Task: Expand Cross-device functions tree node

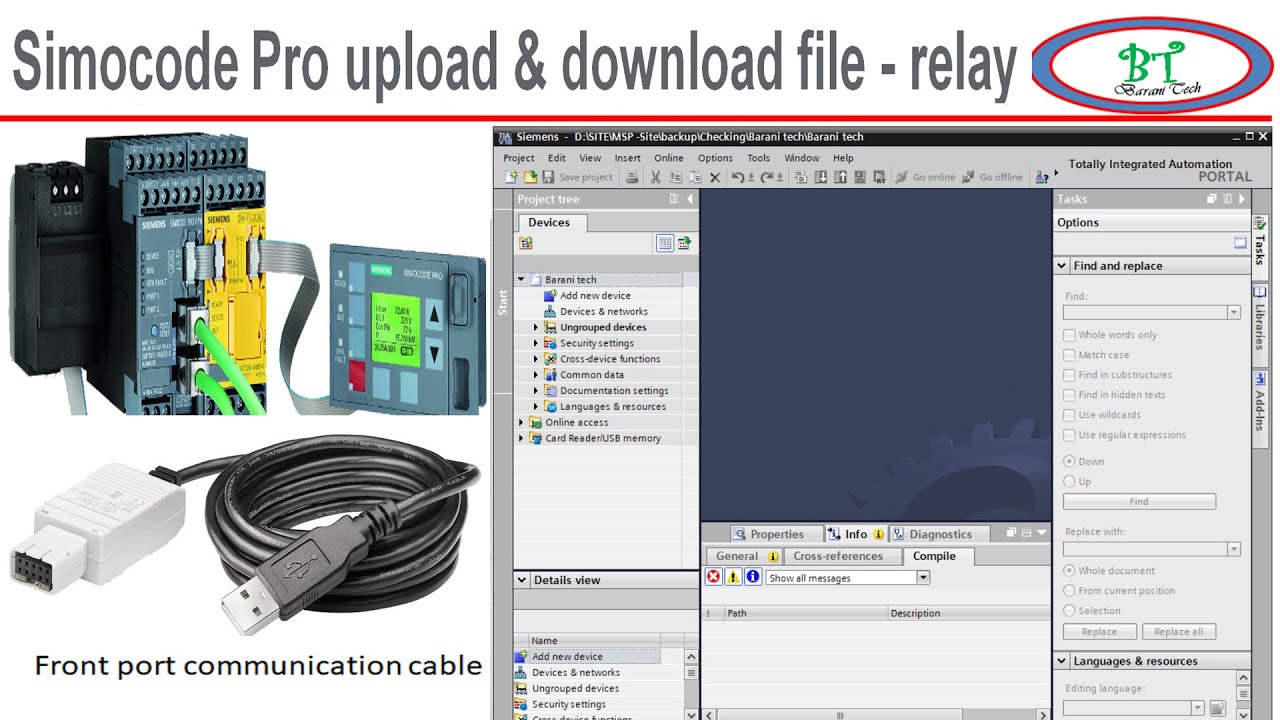Action: tap(536, 359)
